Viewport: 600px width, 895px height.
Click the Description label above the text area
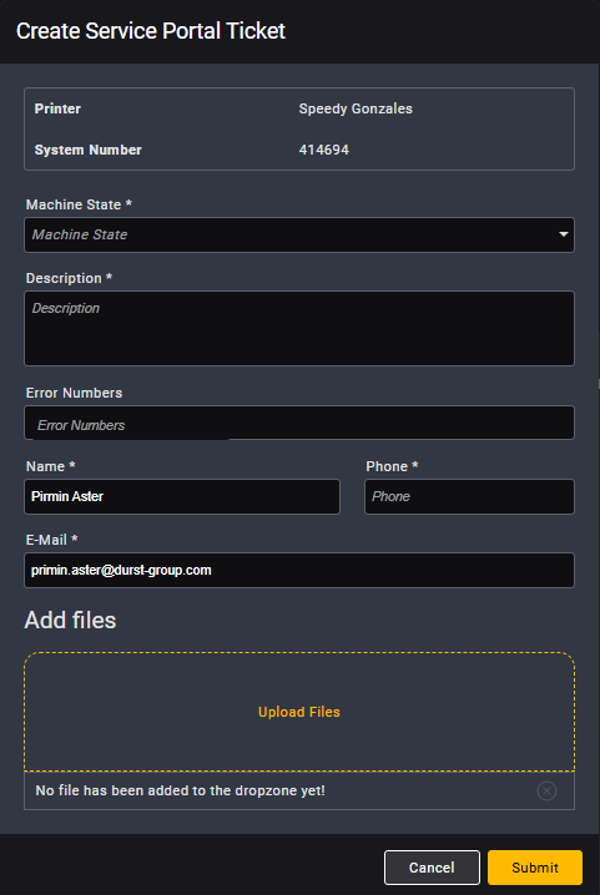tap(68, 278)
